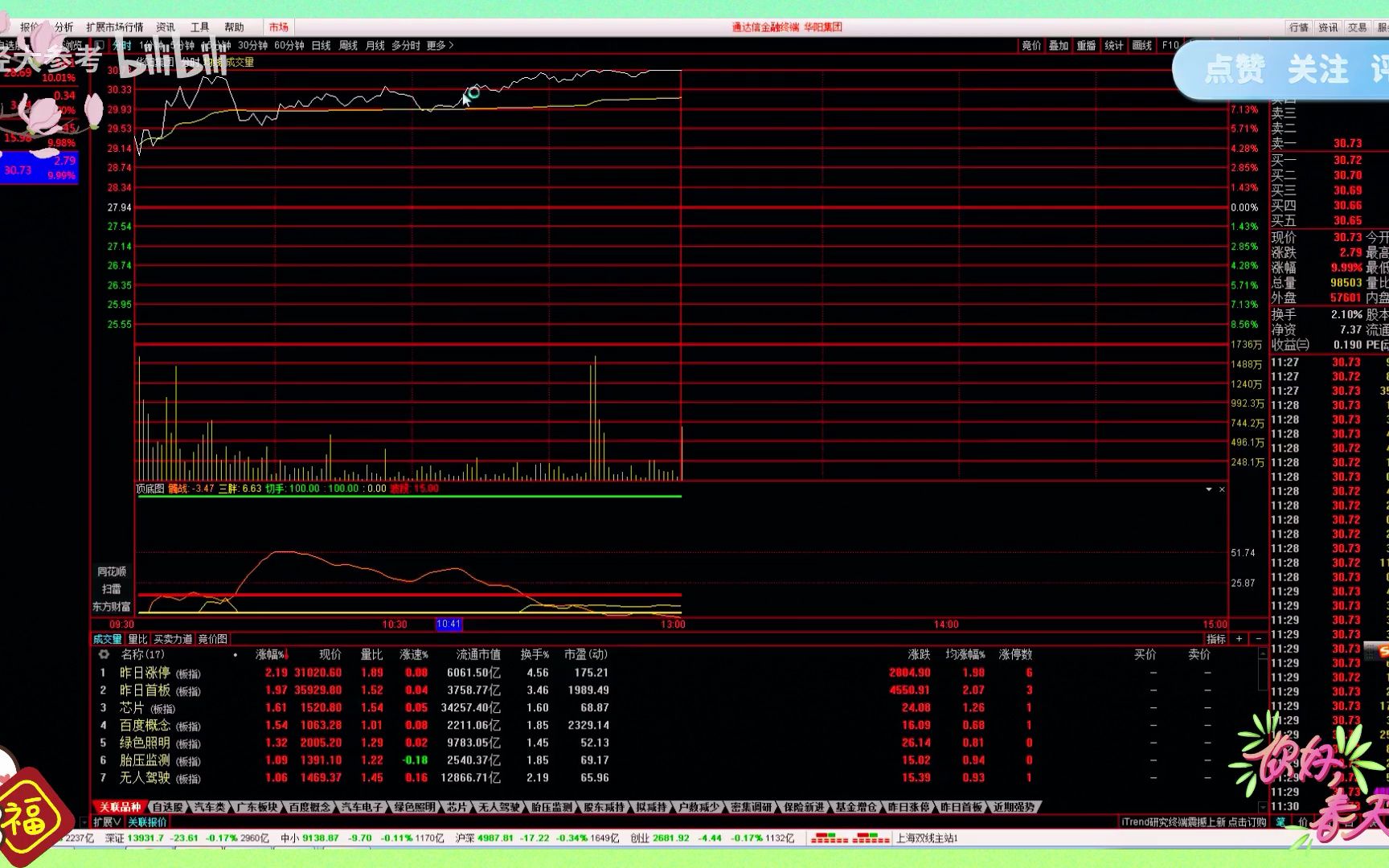Image resolution: width=1389 pixels, height=868 pixels.
Task: Sort the table by 涨停数 column header
Action: [x=1015, y=655]
